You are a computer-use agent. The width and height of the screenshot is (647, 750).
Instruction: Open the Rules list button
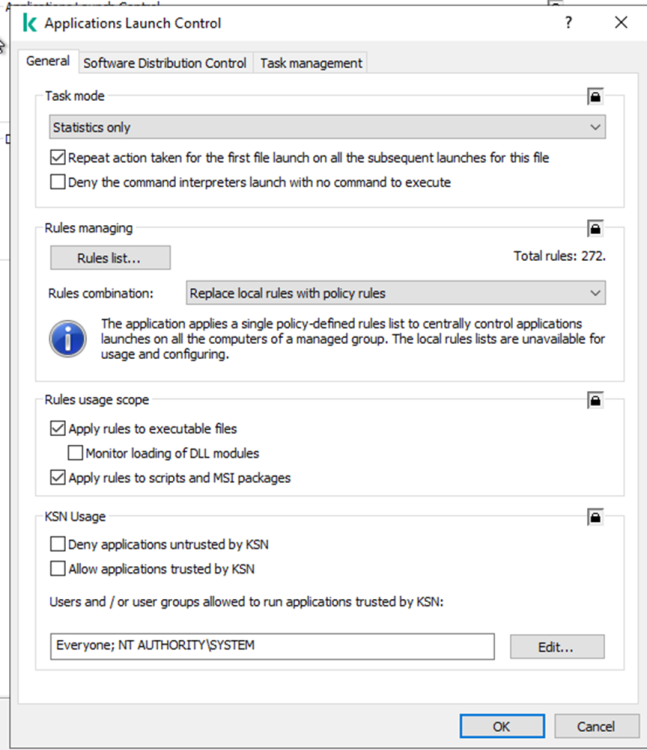click(x=110, y=258)
